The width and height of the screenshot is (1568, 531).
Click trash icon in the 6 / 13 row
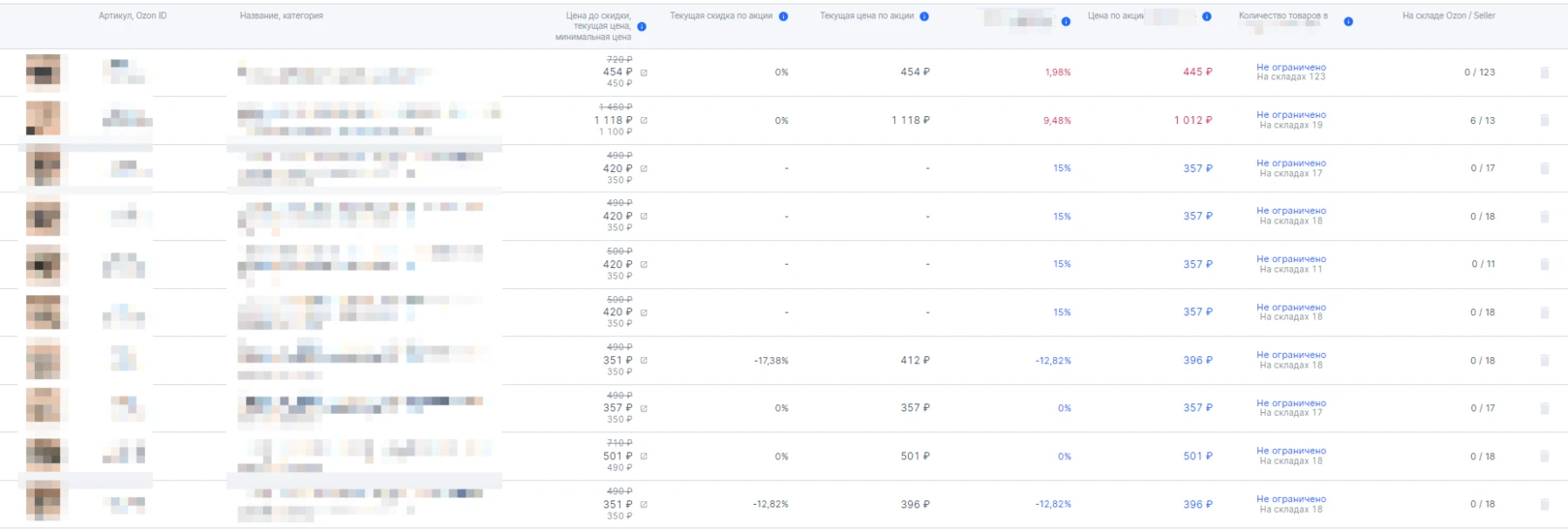point(1544,121)
